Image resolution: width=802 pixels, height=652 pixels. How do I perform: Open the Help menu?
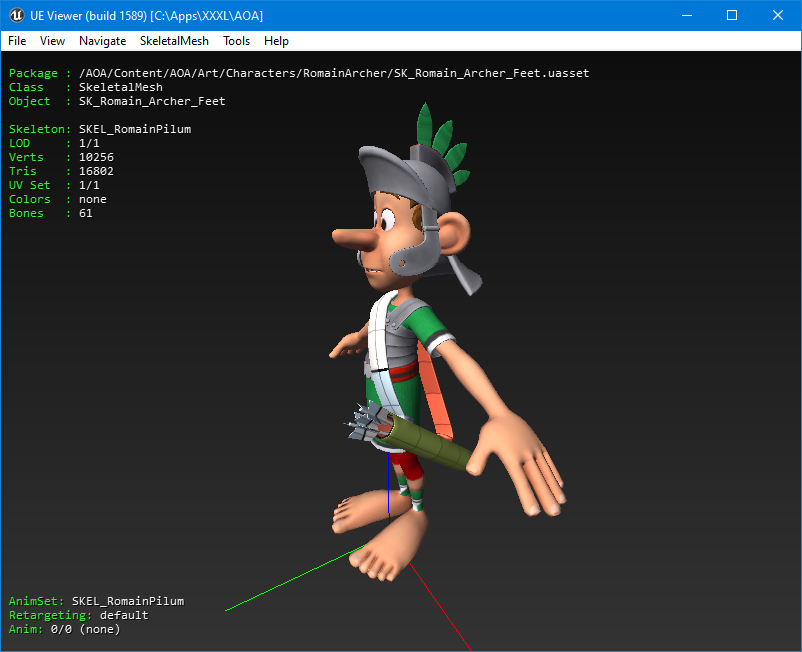click(x=276, y=41)
